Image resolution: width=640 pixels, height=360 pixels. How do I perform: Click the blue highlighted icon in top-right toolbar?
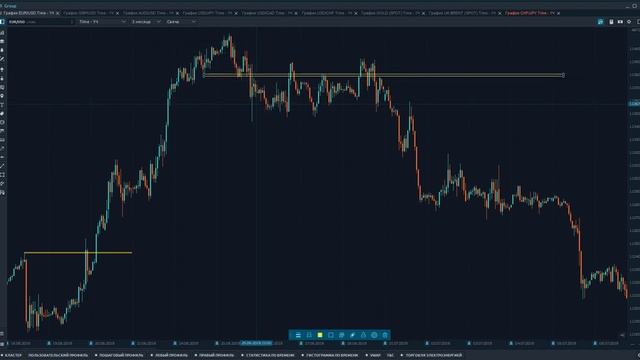click(600, 22)
